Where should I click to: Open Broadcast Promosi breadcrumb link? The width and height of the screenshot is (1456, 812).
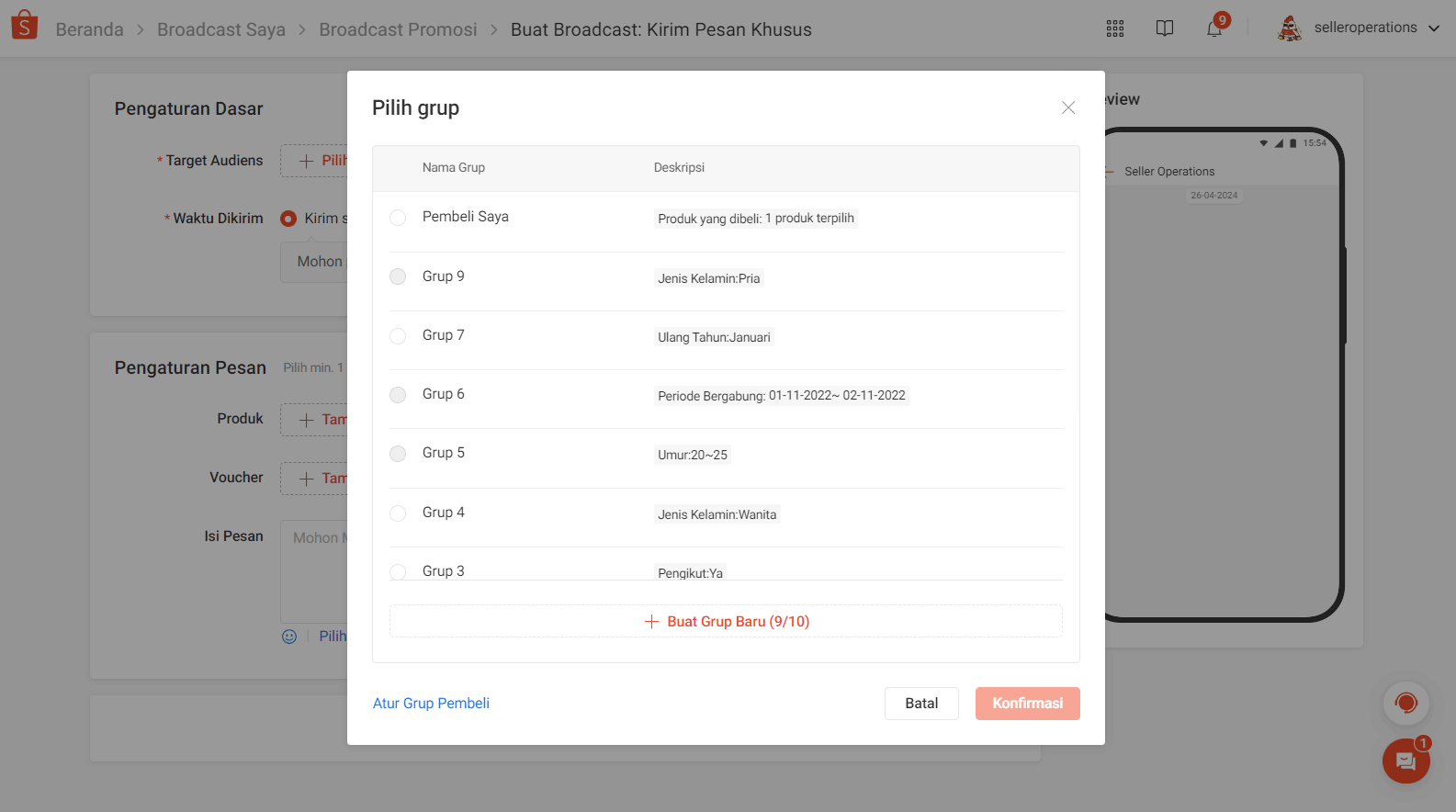[x=398, y=29]
